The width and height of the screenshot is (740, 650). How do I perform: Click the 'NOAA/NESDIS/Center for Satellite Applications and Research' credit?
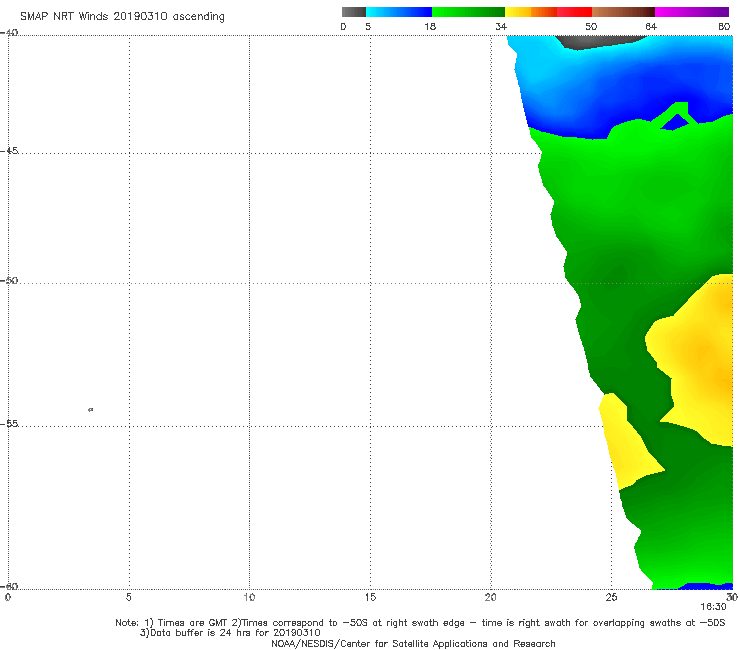tap(413, 643)
